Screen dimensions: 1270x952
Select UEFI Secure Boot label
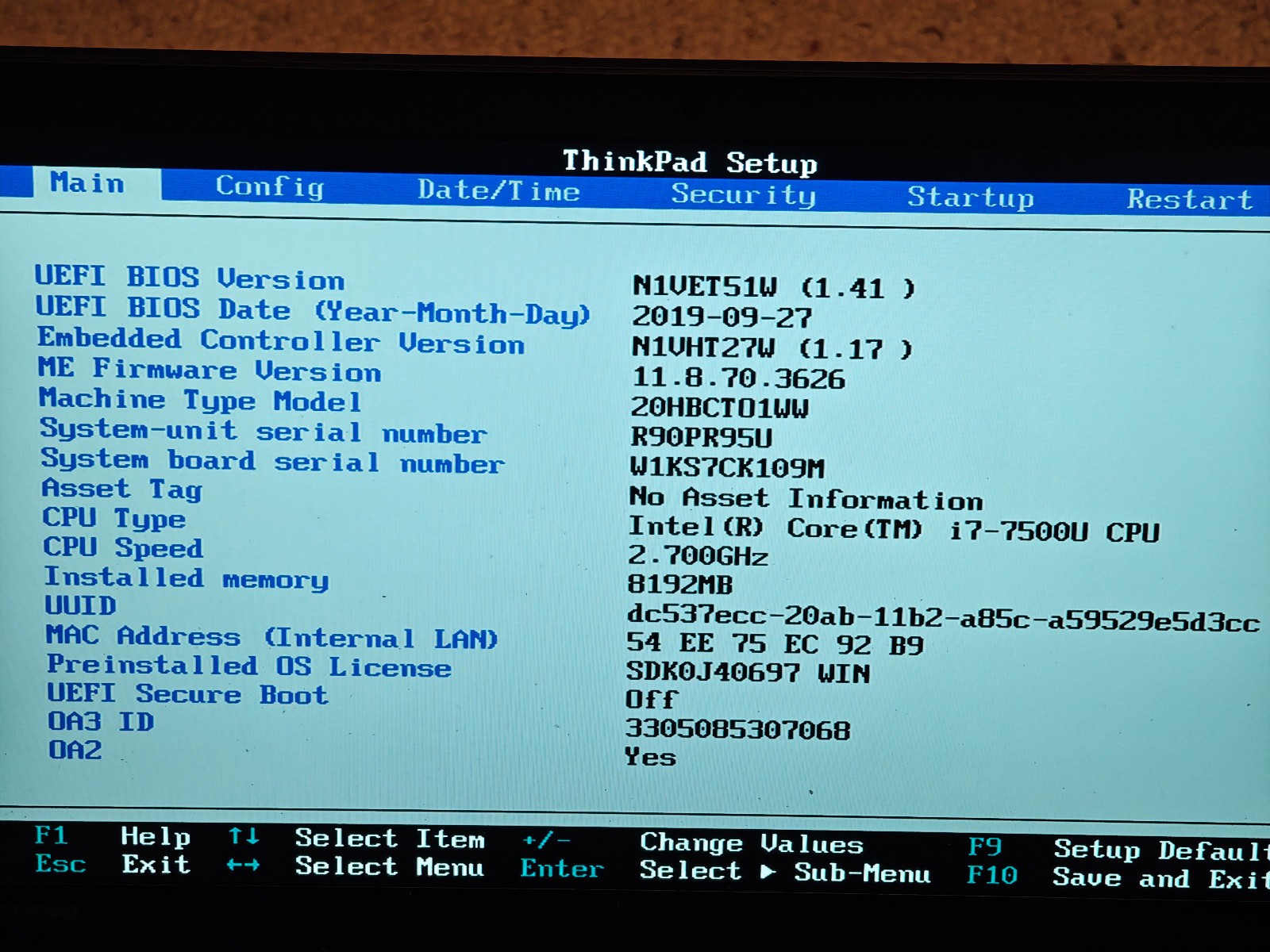click(187, 694)
